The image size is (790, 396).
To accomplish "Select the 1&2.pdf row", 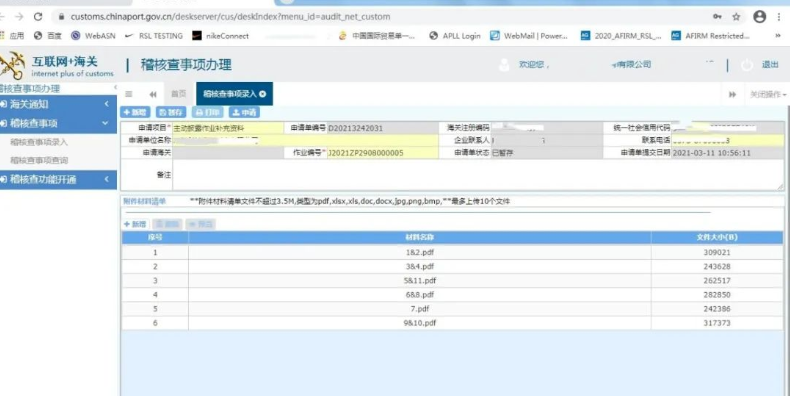I will [x=452, y=252].
